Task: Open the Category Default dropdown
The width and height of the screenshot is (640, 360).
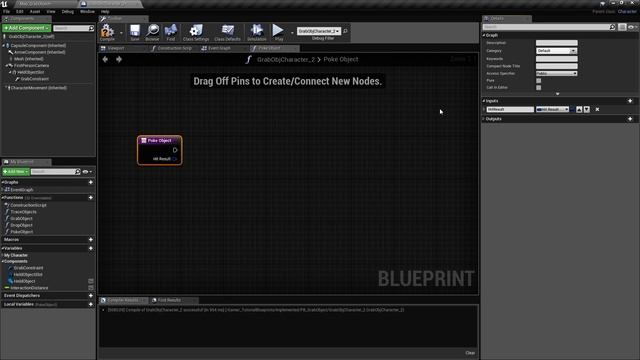Action: coord(556,51)
